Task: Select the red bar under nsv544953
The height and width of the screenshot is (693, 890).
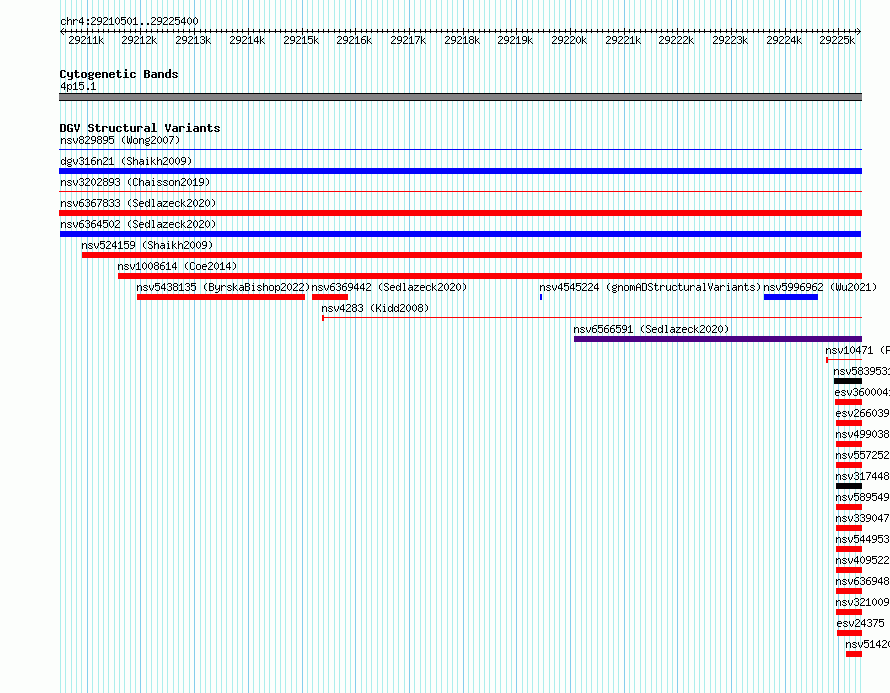Action: [x=849, y=549]
